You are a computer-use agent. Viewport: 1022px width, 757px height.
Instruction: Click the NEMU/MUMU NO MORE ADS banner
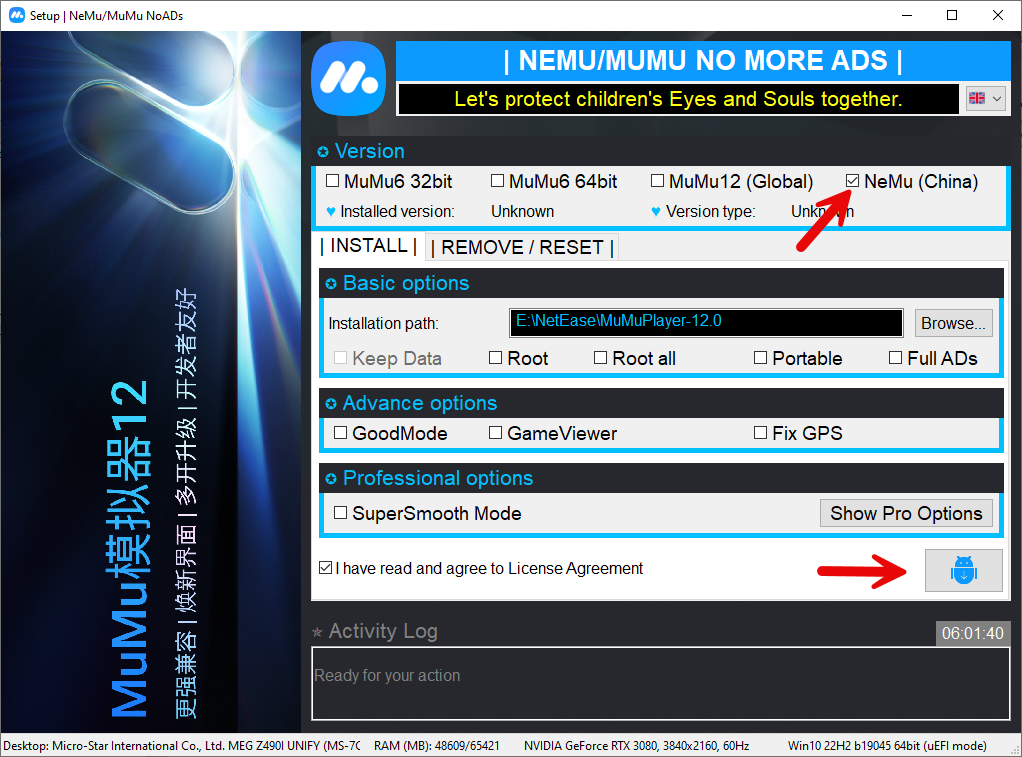[703, 61]
